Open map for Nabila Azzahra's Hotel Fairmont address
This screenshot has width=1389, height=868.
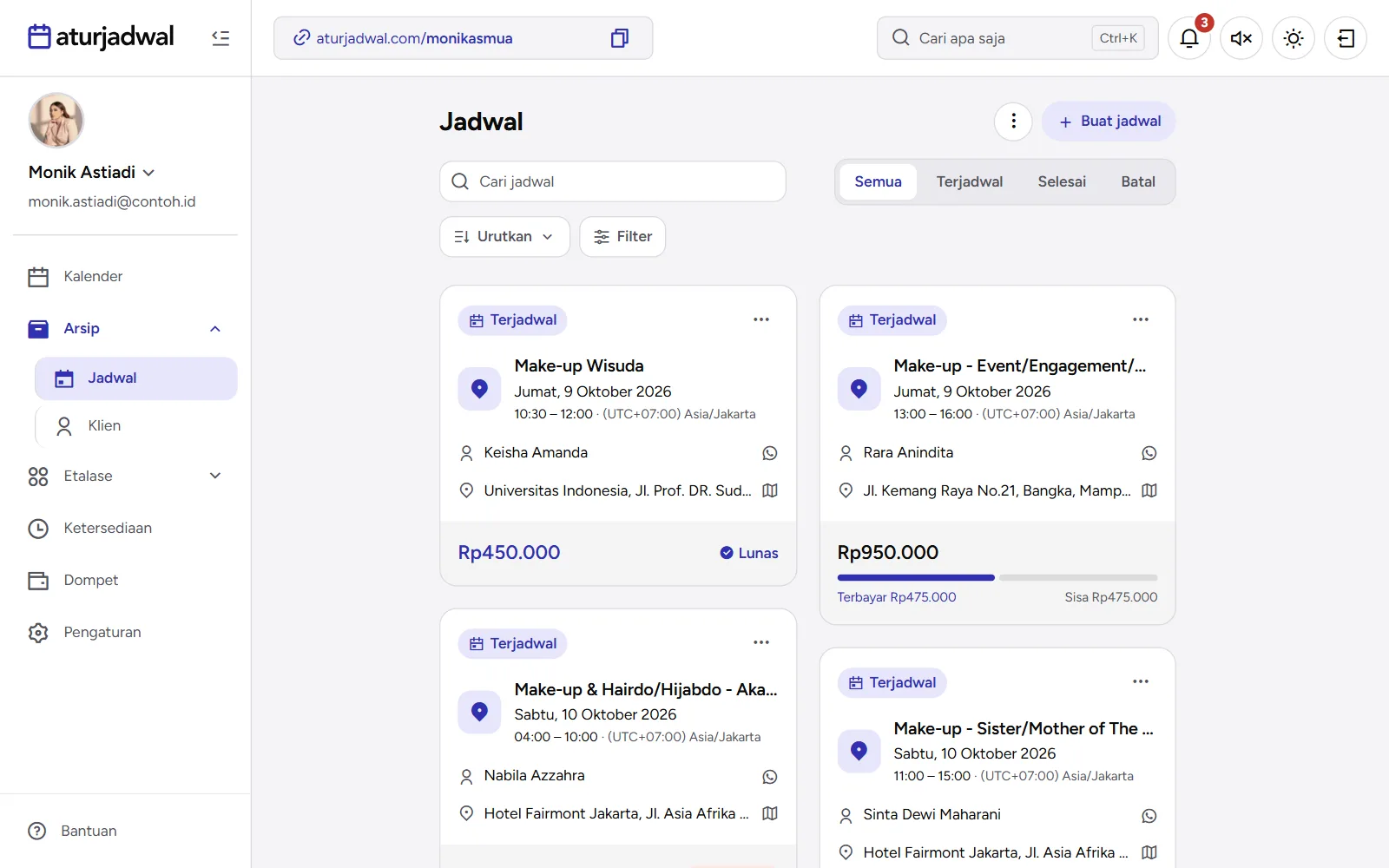pos(770,813)
